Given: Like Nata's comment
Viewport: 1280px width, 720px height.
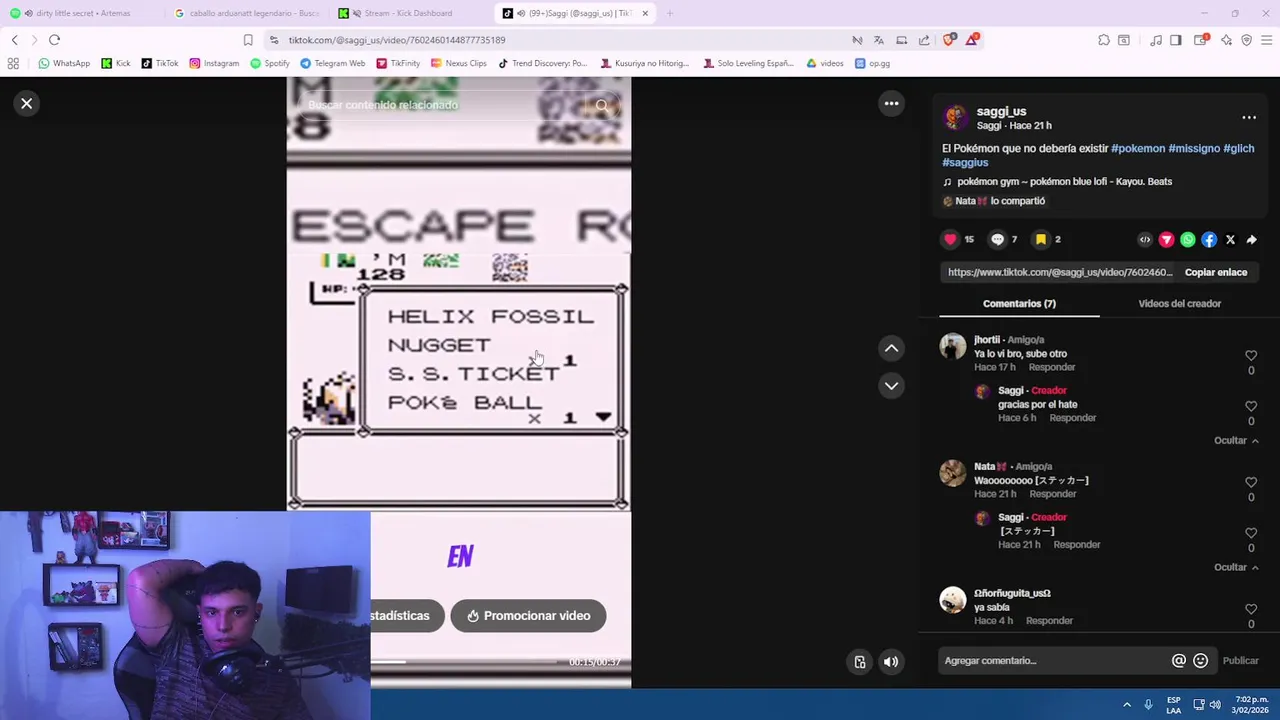Looking at the screenshot, I should click(x=1251, y=483).
